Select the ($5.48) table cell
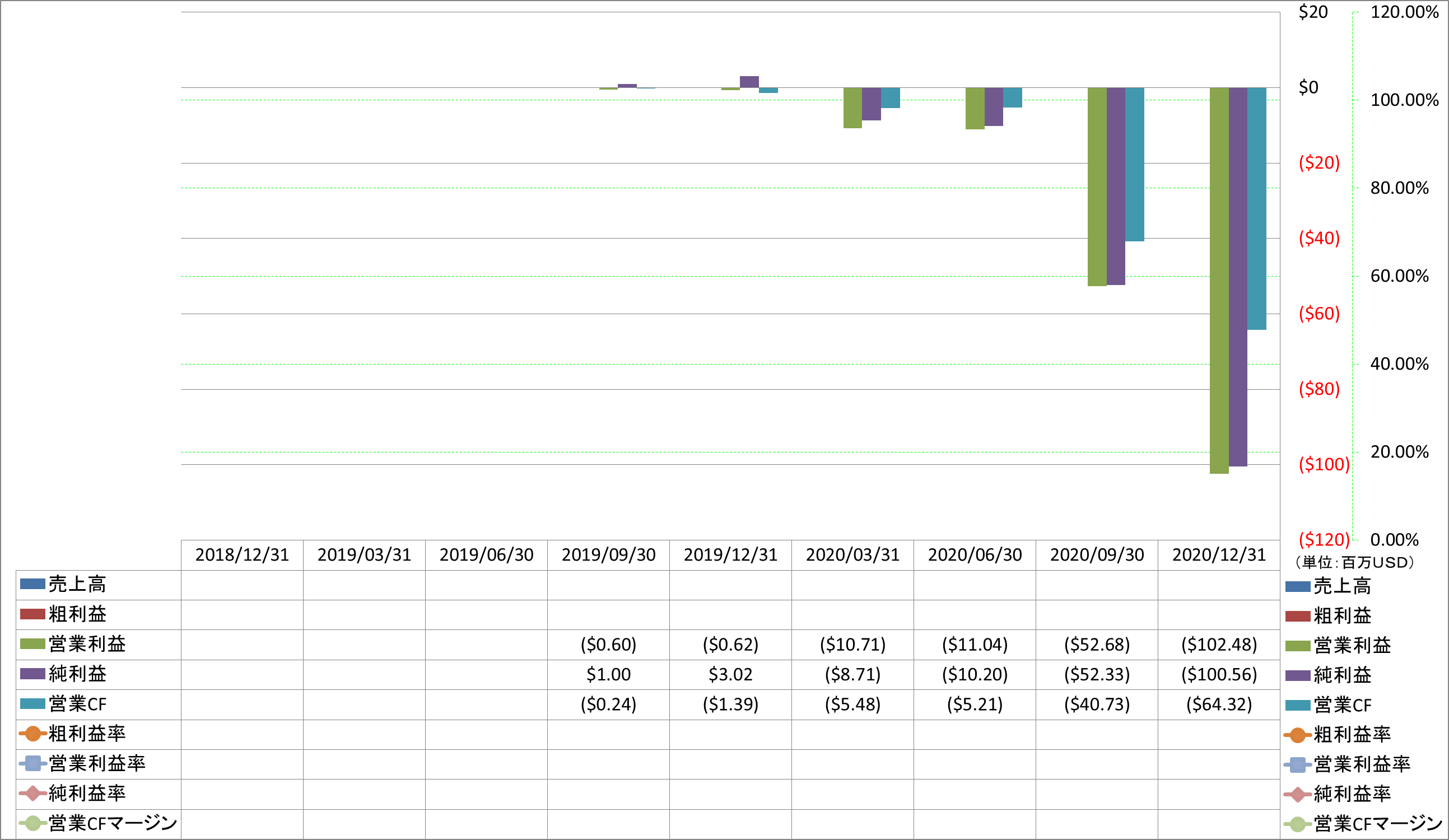Image resolution: width=1449 pixels, height=840 pixels. click(852, 704)
